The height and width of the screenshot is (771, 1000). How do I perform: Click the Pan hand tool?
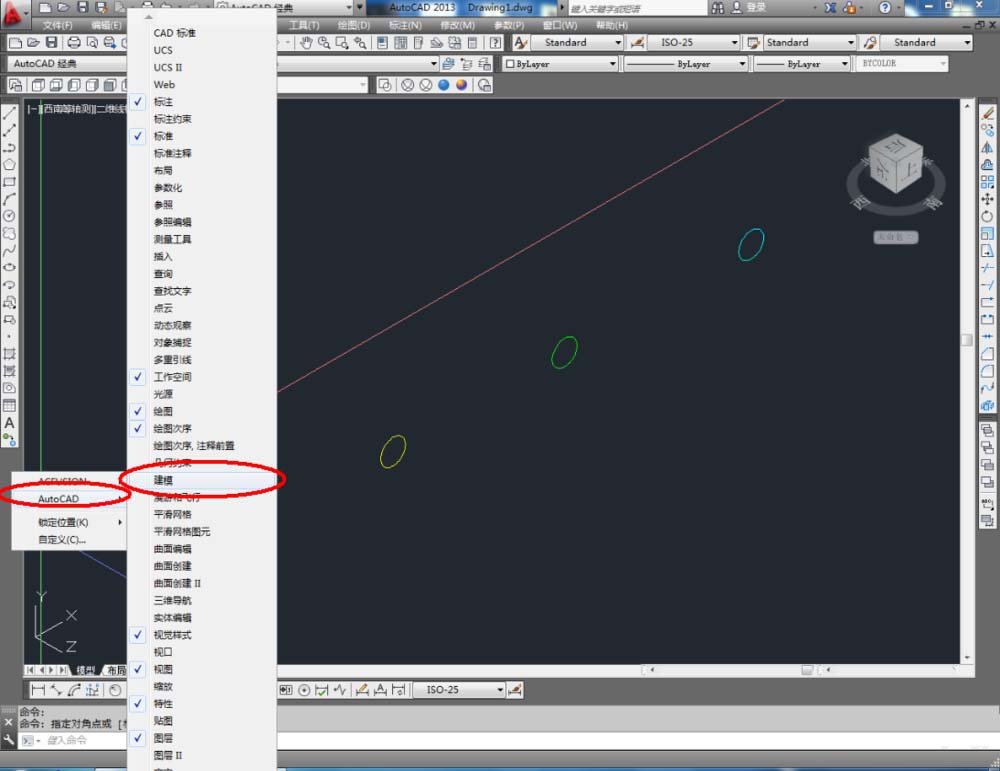point(307,43)
